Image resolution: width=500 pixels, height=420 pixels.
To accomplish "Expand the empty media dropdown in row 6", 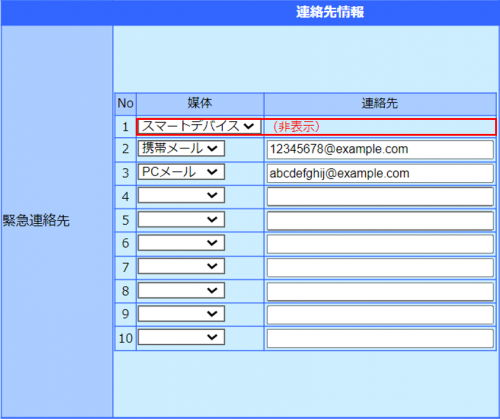I will click(x=181, y=243).
